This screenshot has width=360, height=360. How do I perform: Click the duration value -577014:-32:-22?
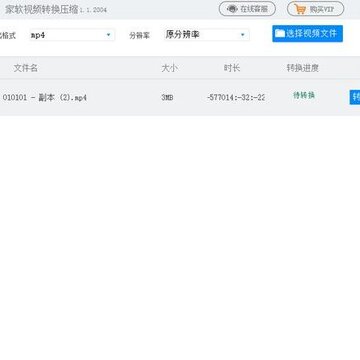point(236,98)
